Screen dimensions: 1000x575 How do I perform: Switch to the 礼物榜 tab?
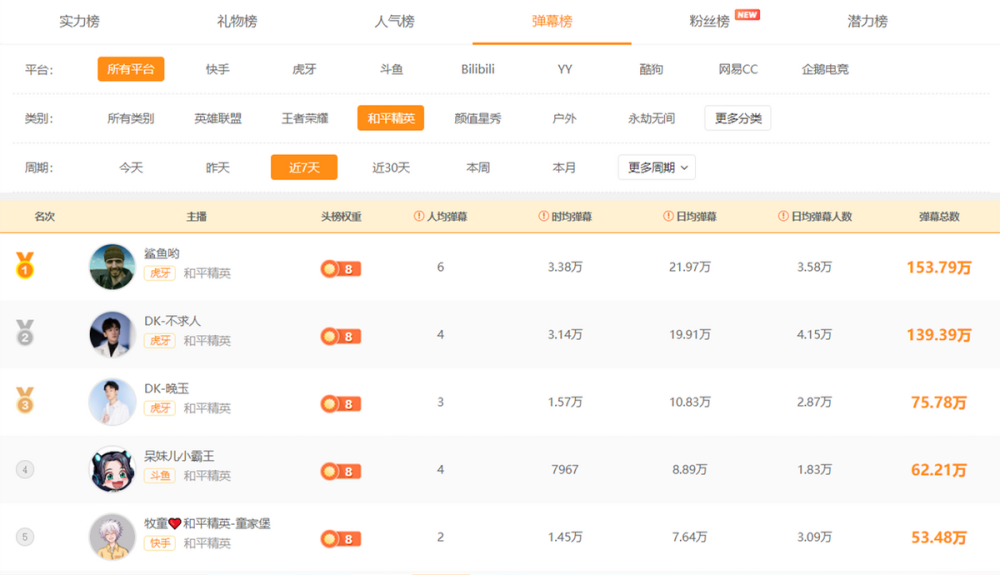[237, 21]
